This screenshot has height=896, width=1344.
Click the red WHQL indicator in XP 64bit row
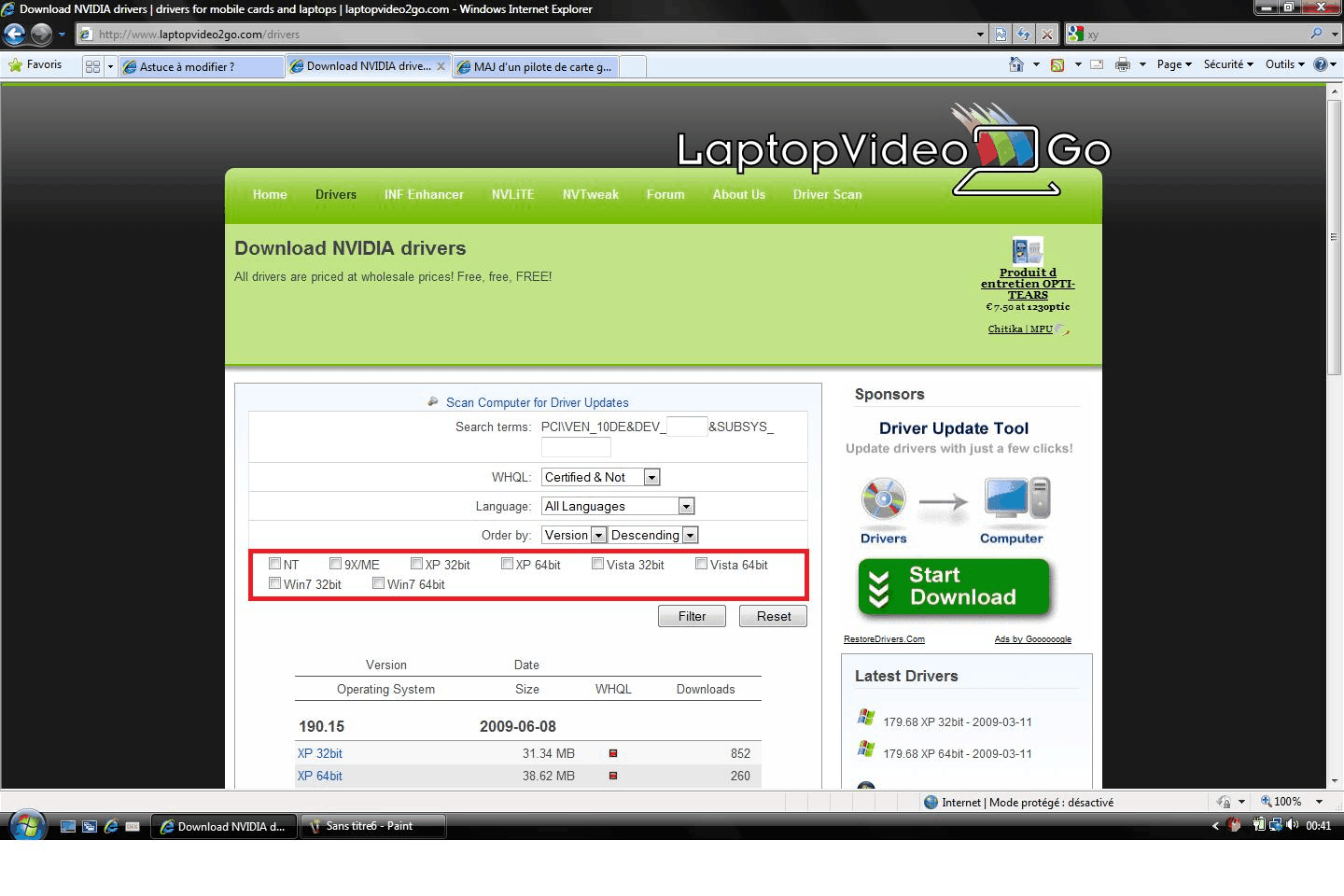click(613, 776)
